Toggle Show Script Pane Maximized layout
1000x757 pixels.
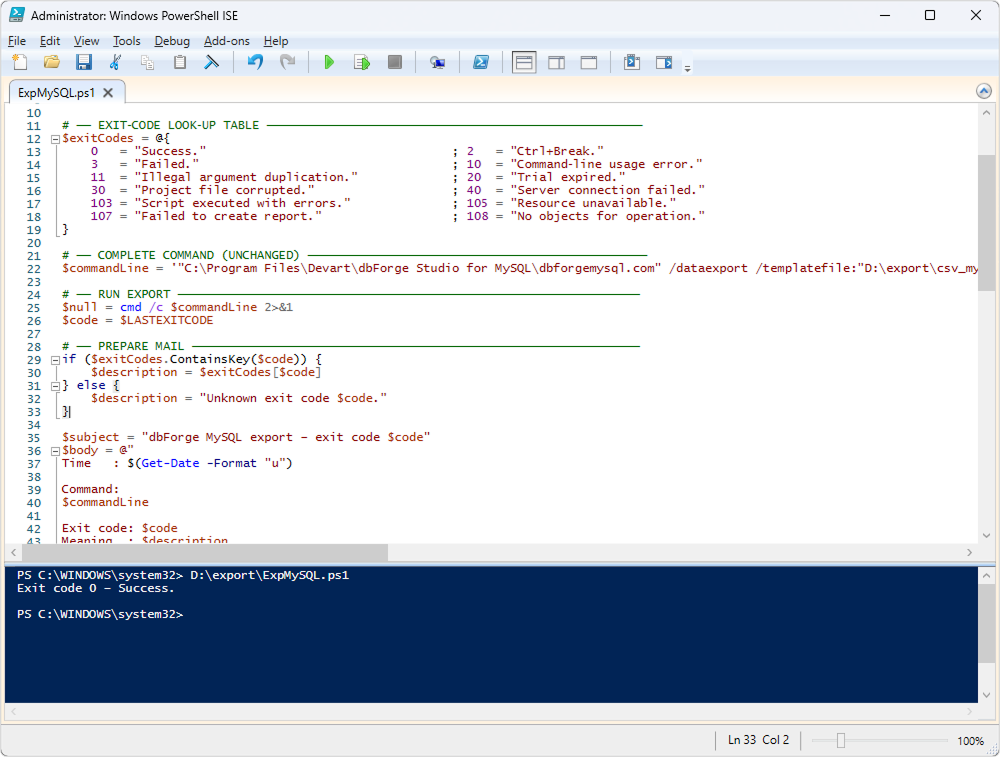pos(589,62)
